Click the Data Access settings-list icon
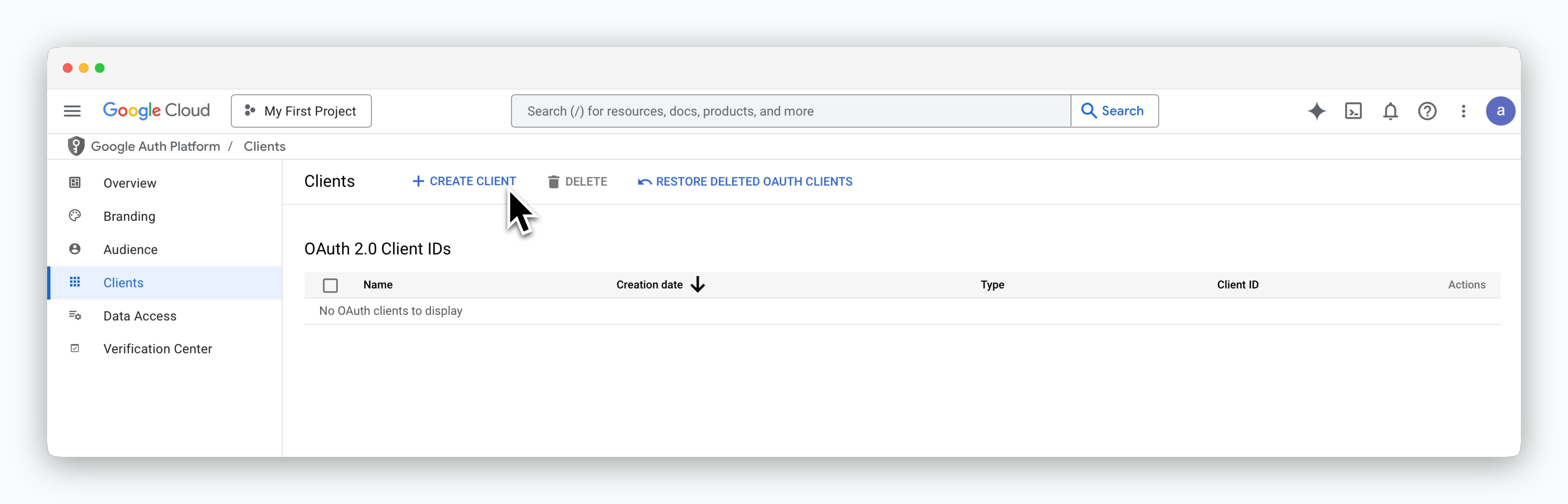The width and height of the screenshot is (1568, 504). coord(75,315)
